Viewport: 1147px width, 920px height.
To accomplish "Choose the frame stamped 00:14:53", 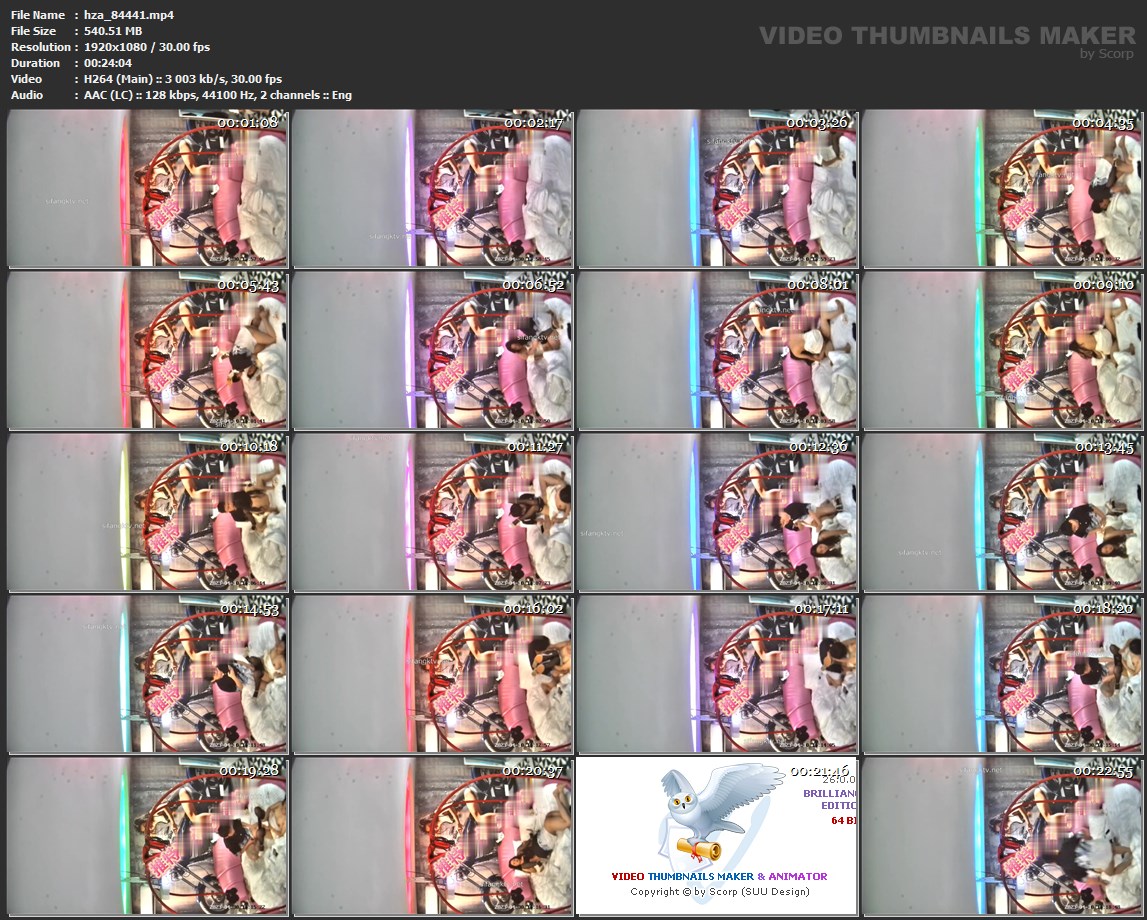I will click(147, 674).
